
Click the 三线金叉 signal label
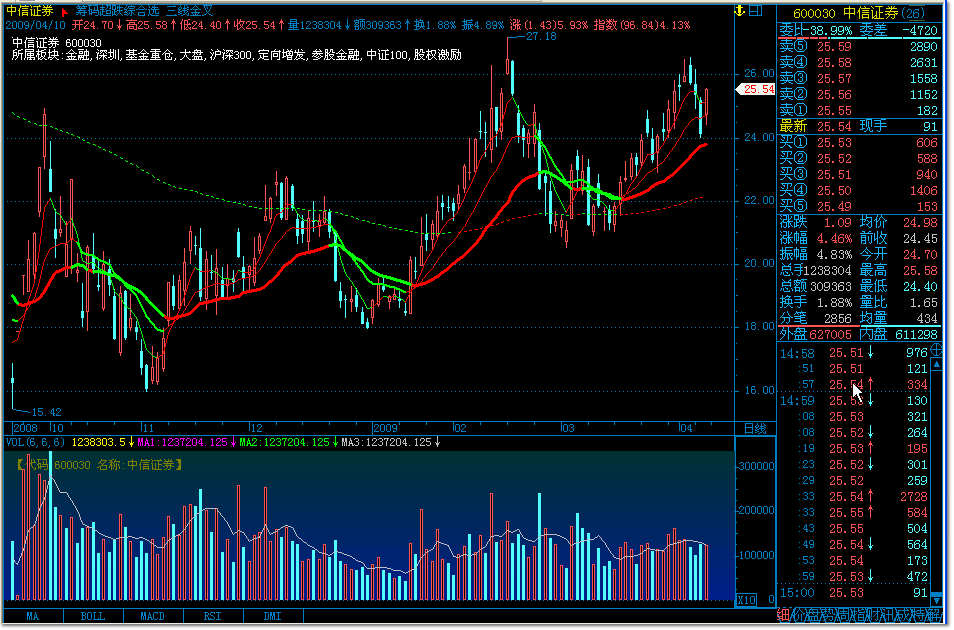coord(189,11)
